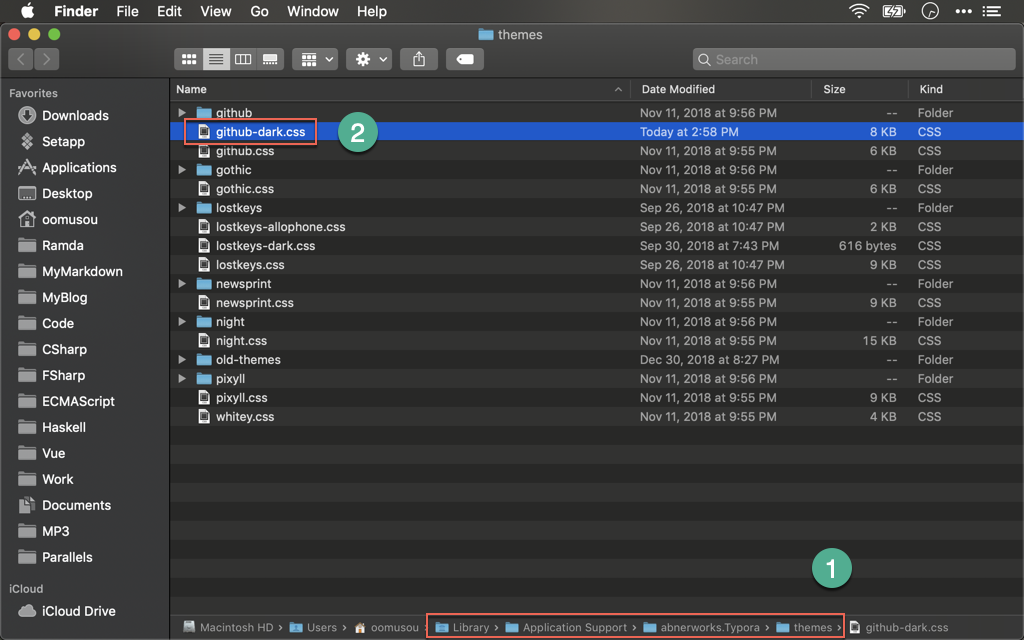The image size is (1024, 640).
Task: Open the gear Action menu
Action: point(369,59)
